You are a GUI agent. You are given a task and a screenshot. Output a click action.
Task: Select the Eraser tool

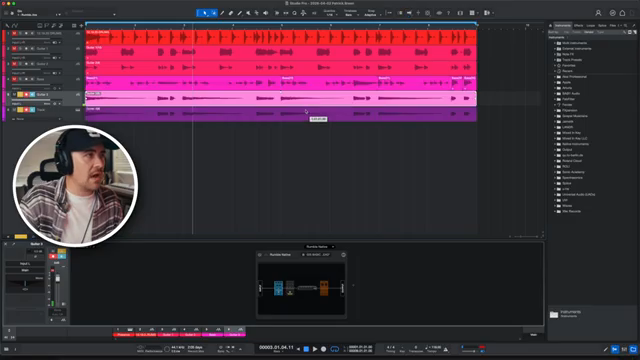pyautogui.click(x=231, y=13)
